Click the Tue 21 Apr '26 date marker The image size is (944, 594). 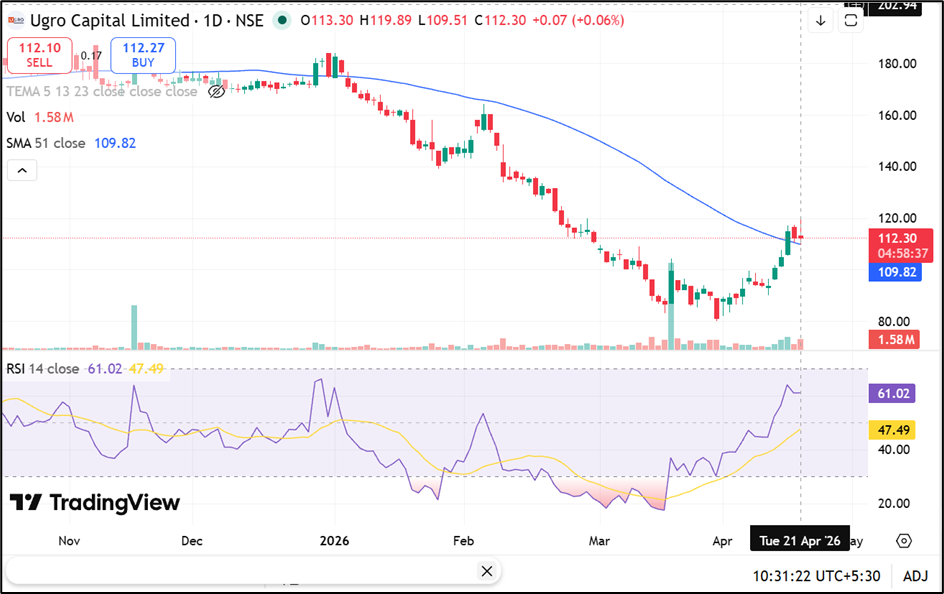[x=800, y=540]
